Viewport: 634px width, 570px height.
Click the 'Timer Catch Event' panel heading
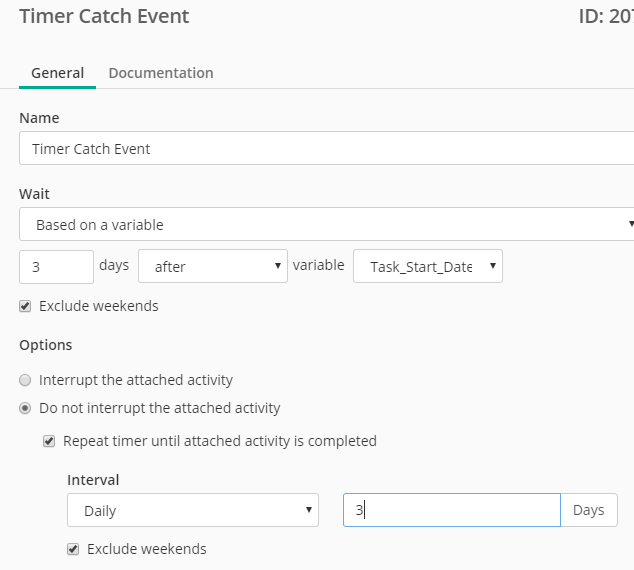point(104,17)
